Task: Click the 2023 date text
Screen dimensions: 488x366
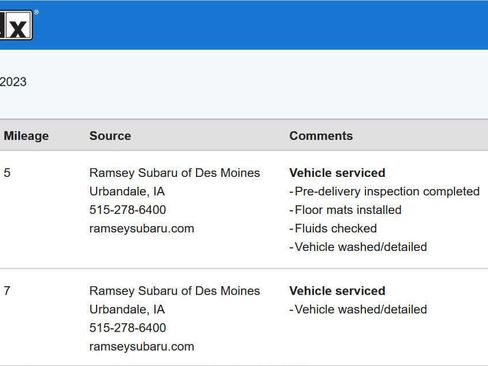Action: coord(13,82)
